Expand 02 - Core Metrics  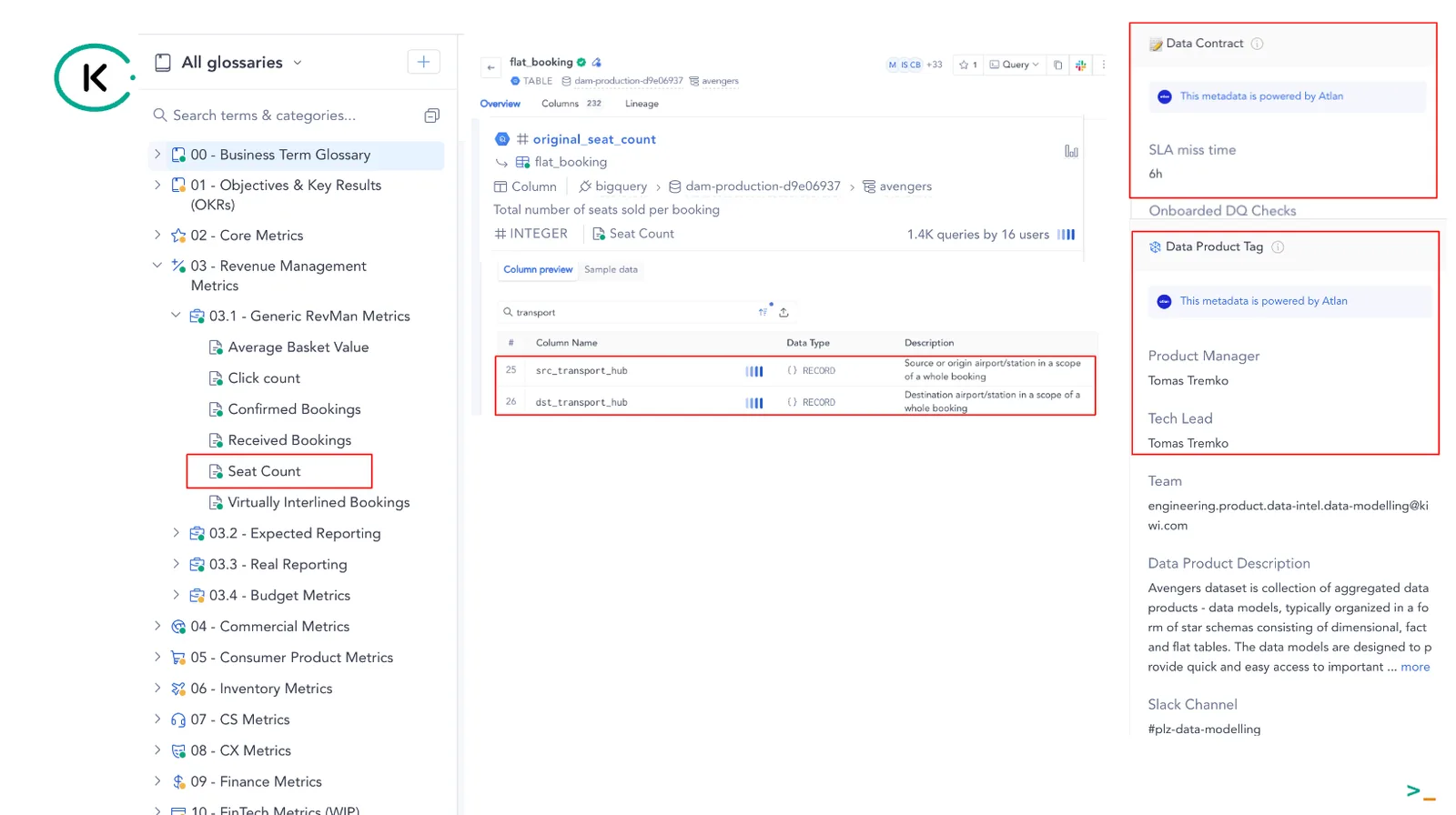tap(157, 235)
